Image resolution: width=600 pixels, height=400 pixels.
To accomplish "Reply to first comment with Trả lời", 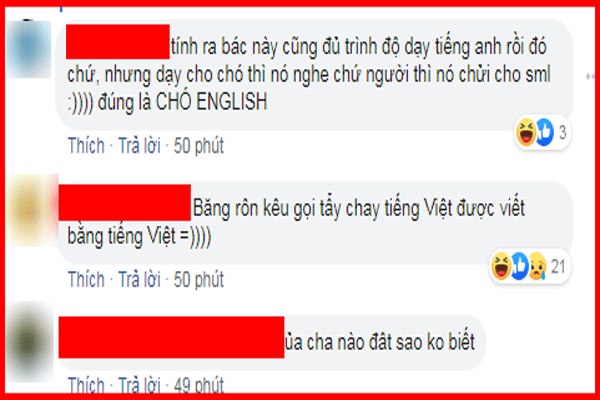I will (x=139, y=146).
